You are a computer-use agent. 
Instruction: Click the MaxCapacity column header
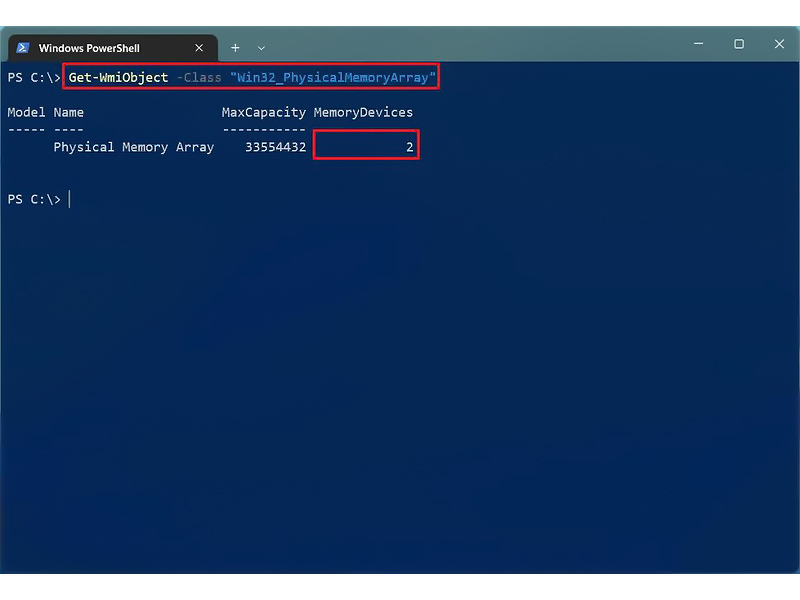click(264, 112)
